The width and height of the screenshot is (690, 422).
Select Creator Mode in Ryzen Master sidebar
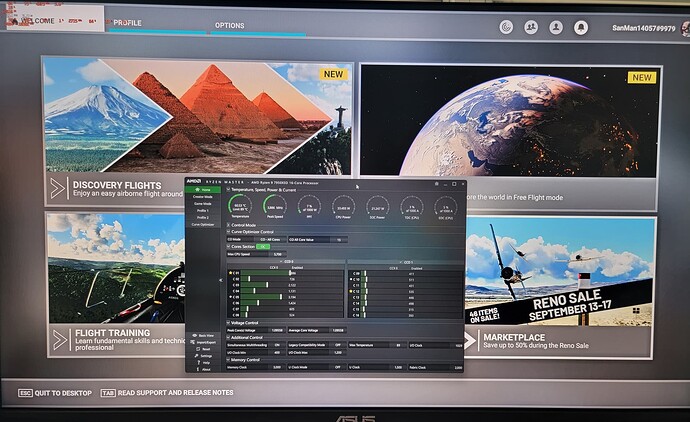203,197
